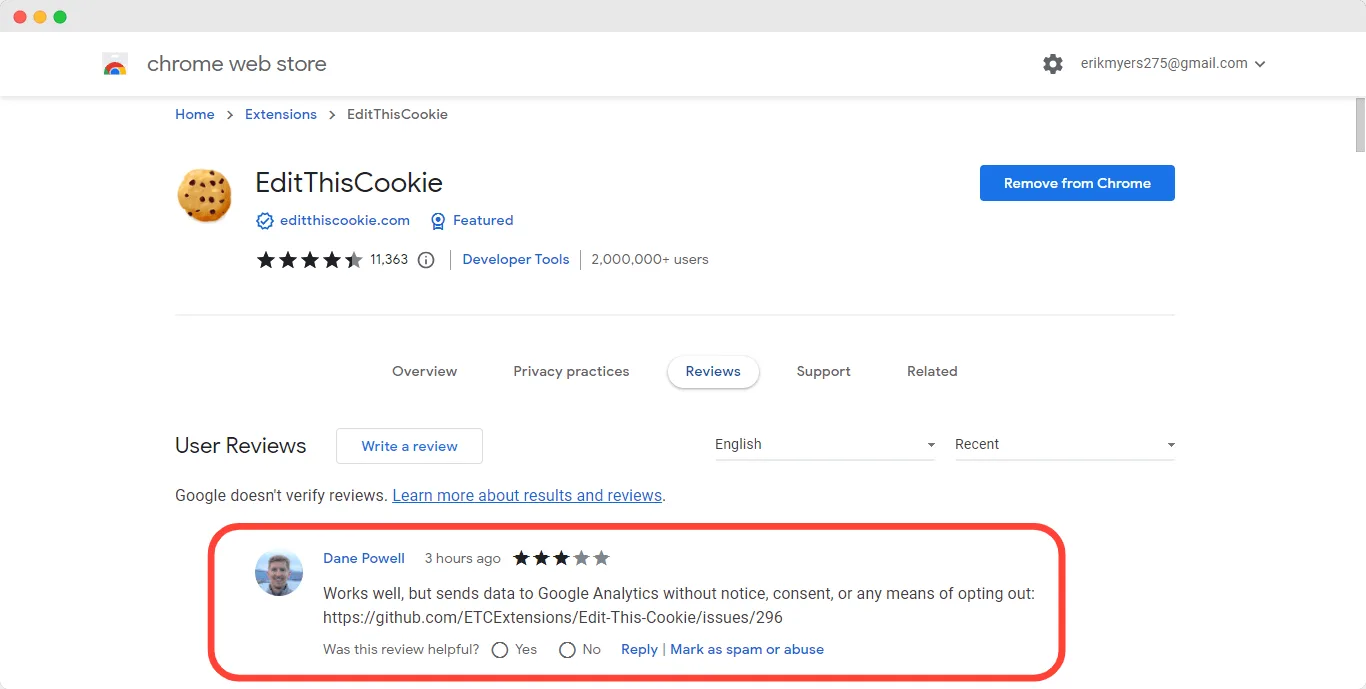Select No for review helpful
This screenshot has width=1366, height=689.
(x=567, y=650)
